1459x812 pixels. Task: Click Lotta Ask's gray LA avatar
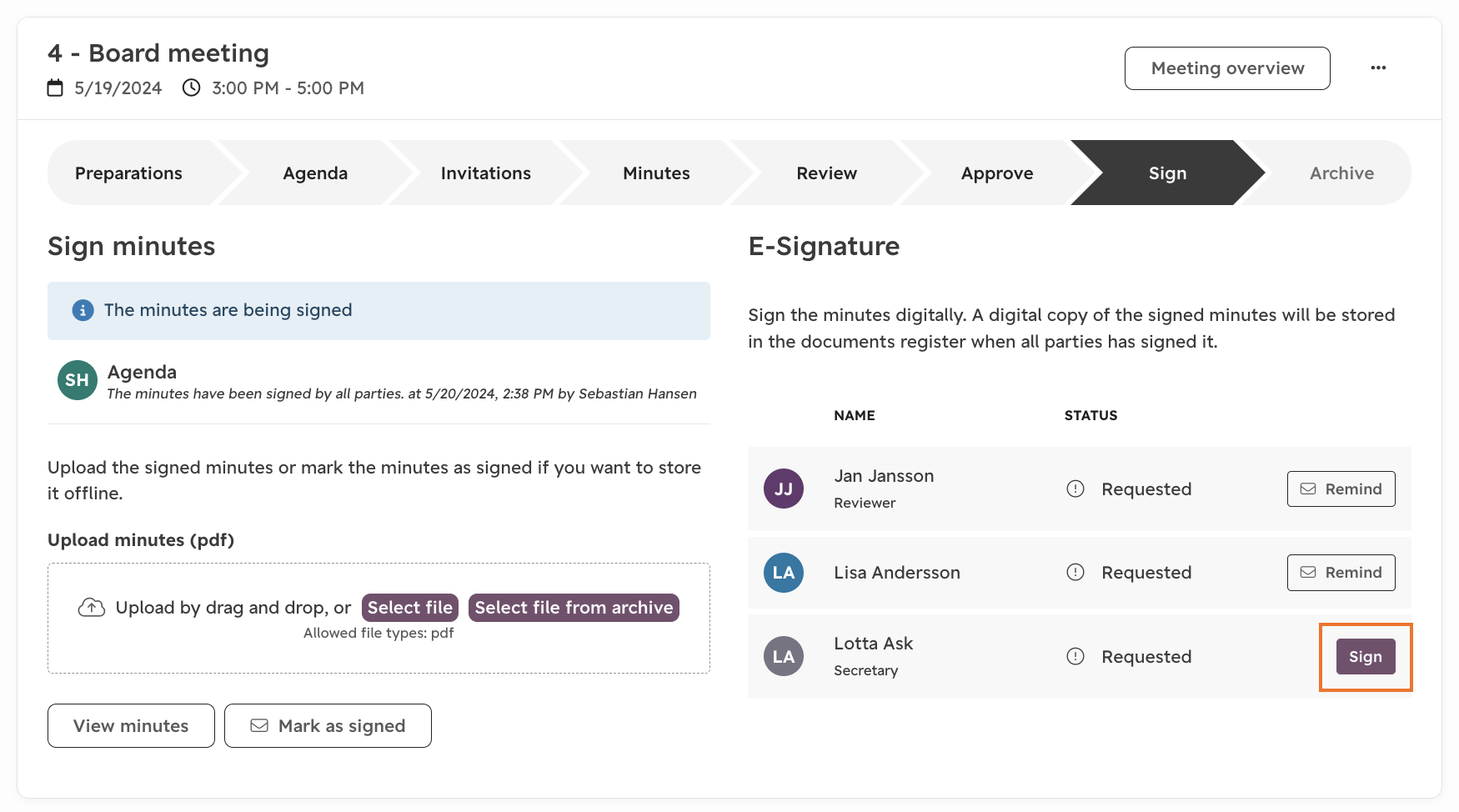(x=783, y=656)
